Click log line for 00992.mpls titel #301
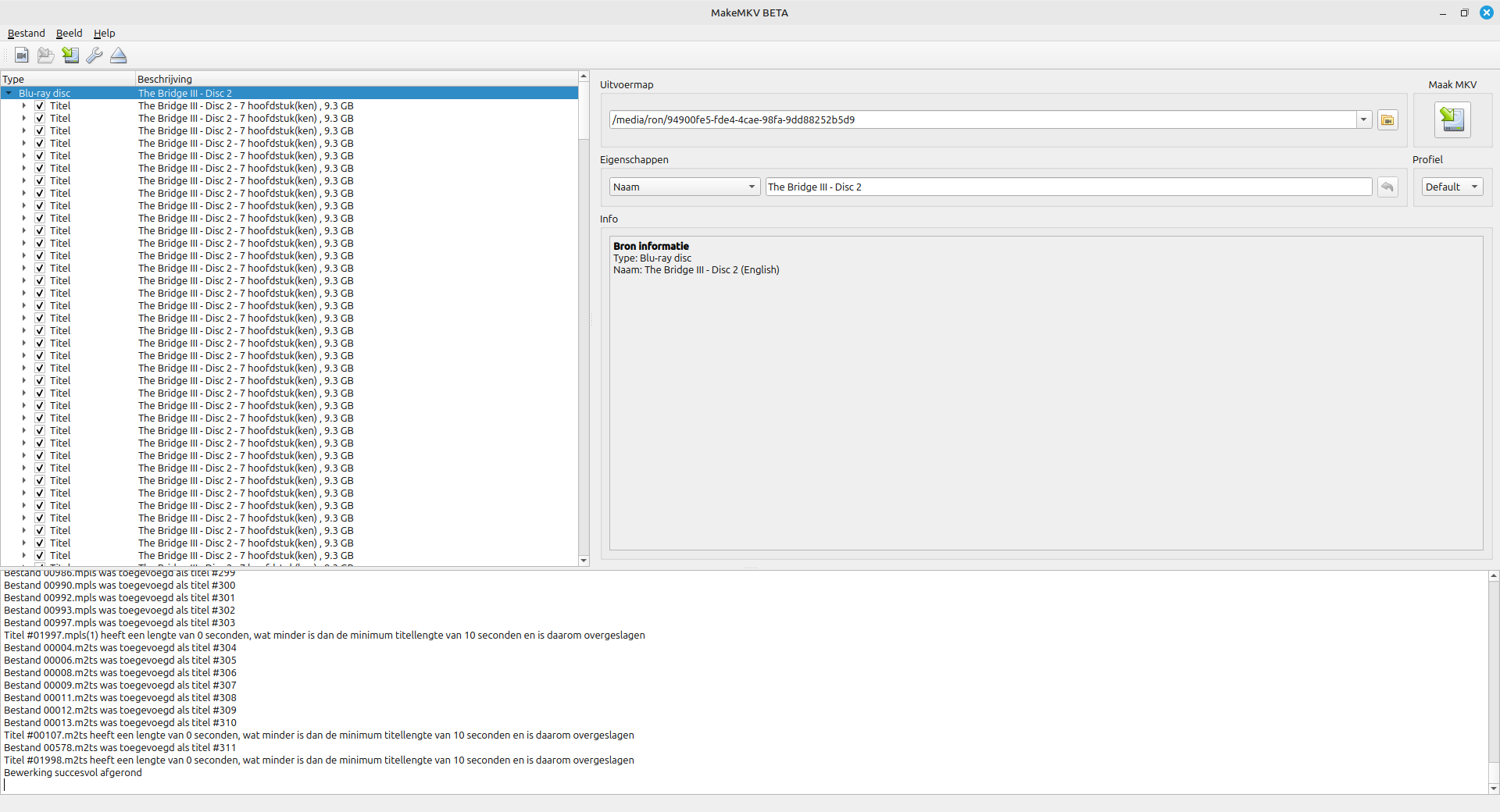This screenshot has width=1500, height=812. click(x=120, y=598)
